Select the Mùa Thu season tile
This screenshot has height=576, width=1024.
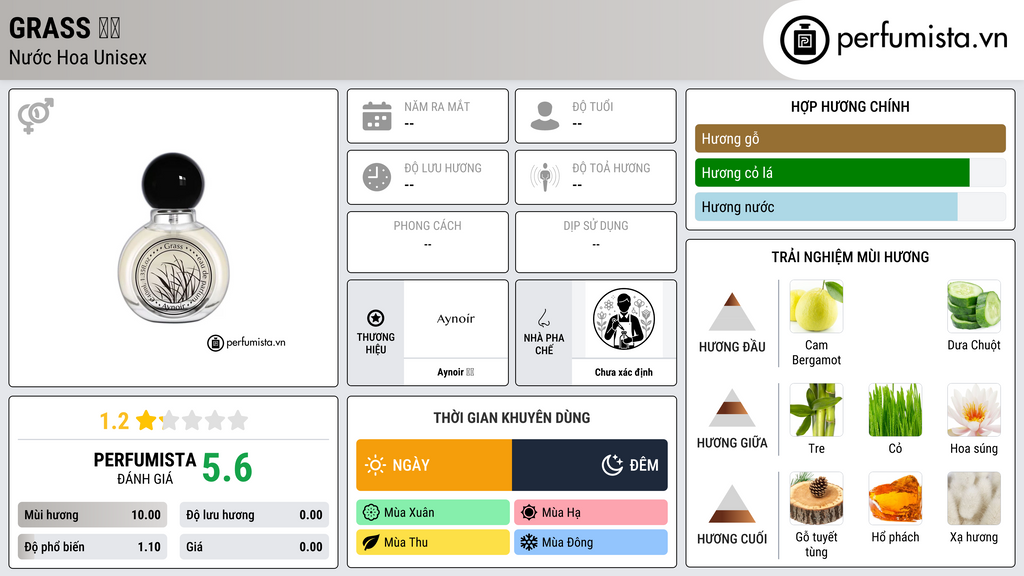[x=433, y=542]
